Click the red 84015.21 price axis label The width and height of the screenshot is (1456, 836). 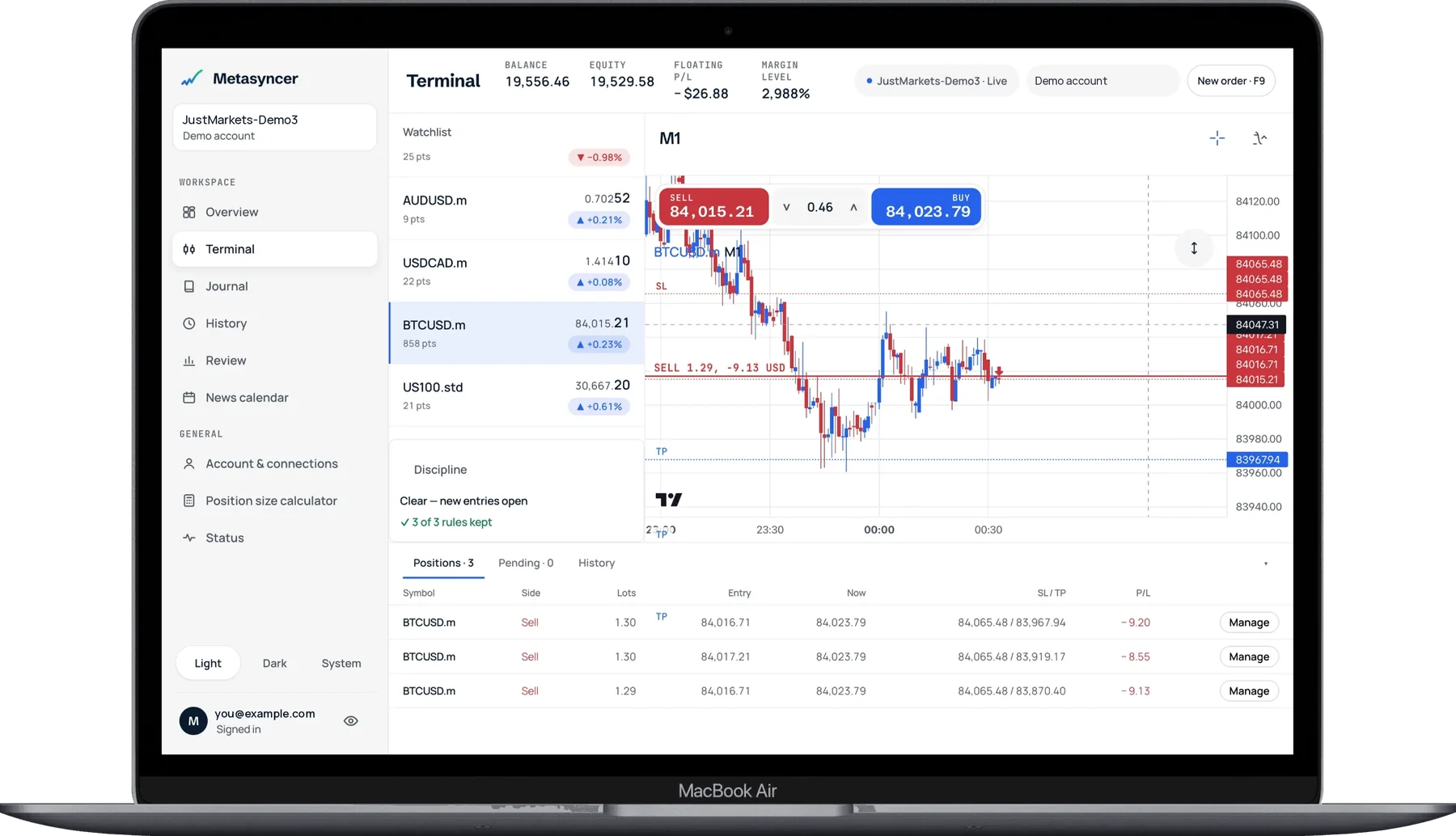tap(1256, 380)
